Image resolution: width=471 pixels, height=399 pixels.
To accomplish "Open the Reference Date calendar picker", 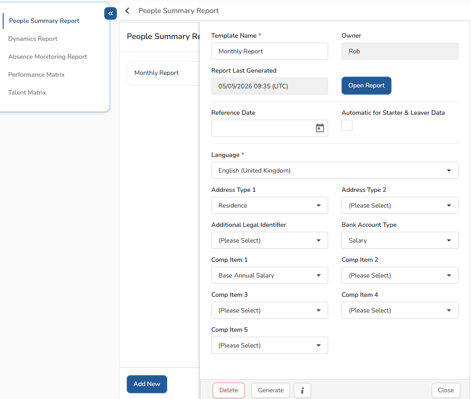I will point(320,128).
